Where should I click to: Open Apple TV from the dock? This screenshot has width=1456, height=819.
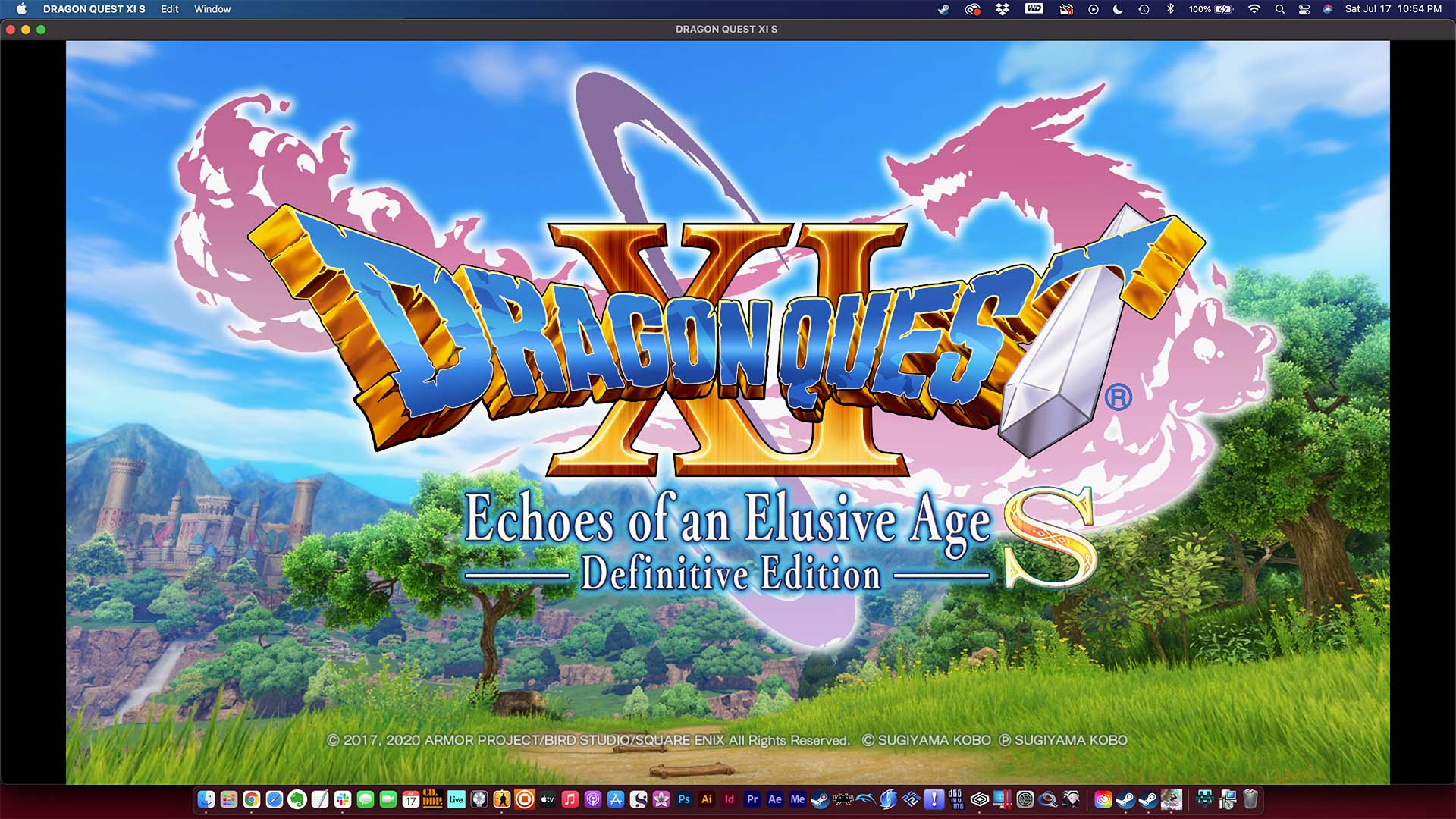(x=547, y=799)
